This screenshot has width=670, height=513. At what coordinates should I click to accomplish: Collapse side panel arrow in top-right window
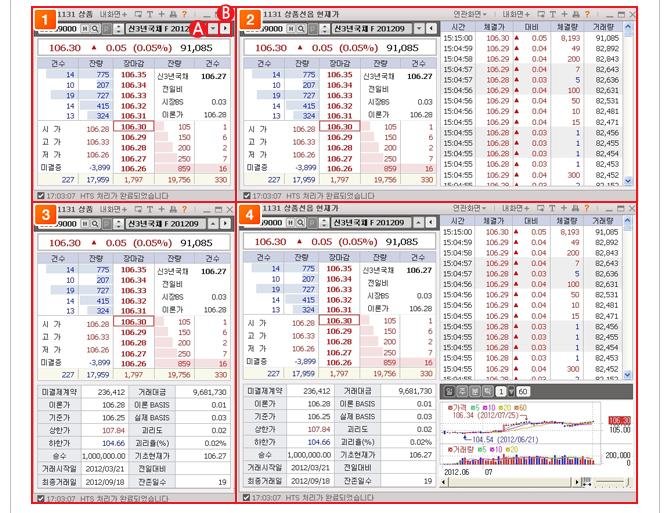(x=431, y=29)
